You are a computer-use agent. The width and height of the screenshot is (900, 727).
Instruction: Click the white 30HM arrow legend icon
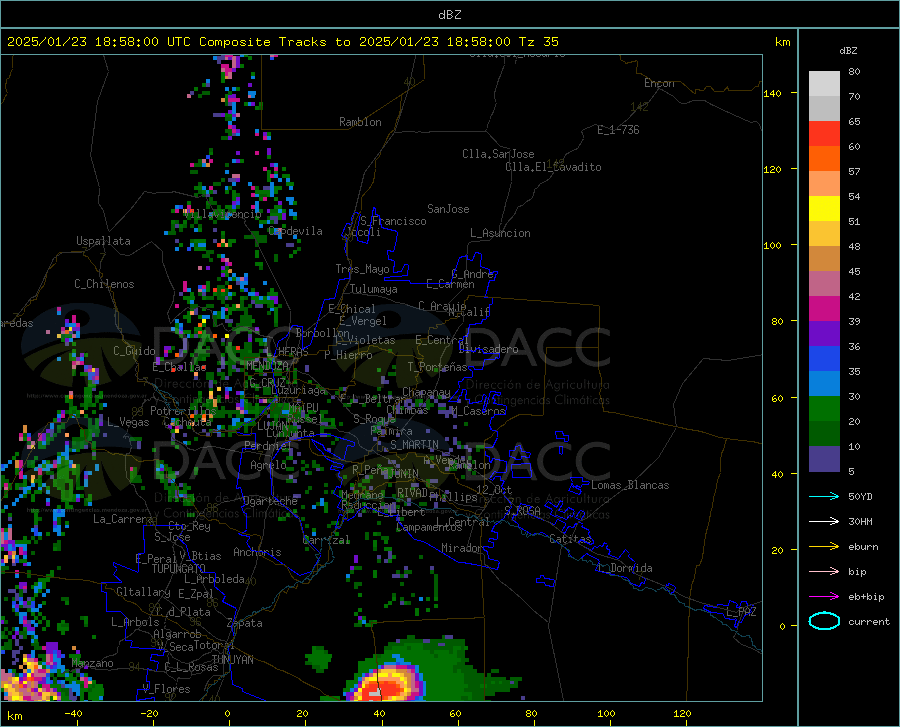coord(824,521)
